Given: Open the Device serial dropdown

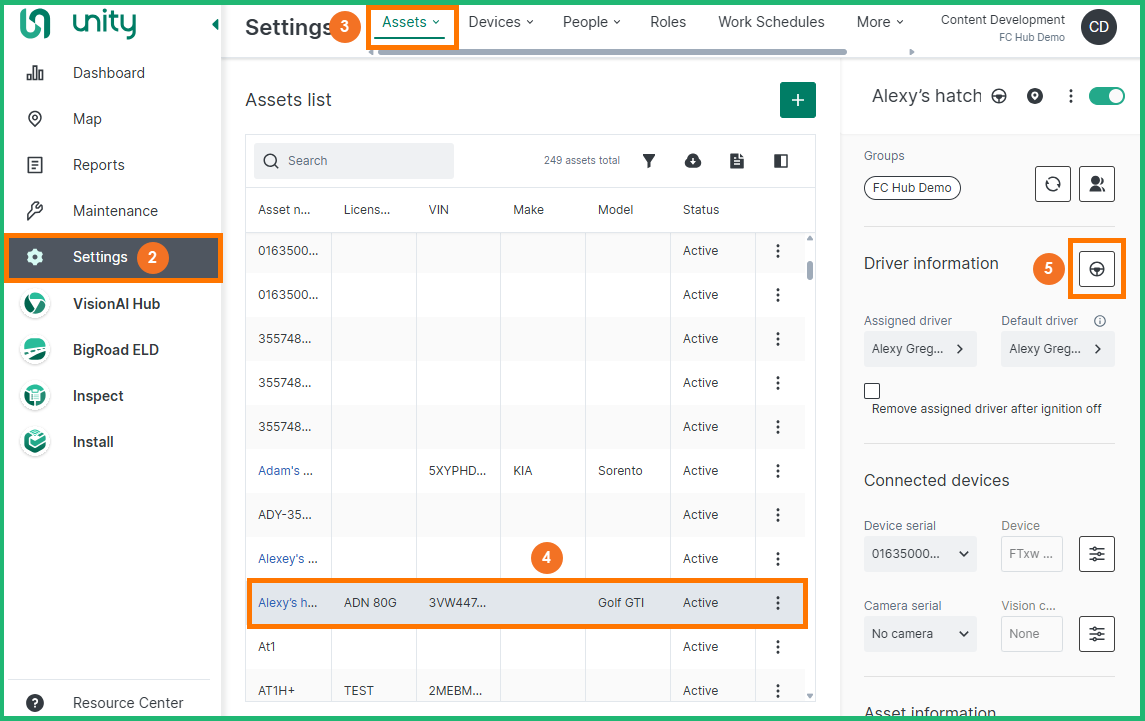Looking at the screenshot, I should 919,554.
